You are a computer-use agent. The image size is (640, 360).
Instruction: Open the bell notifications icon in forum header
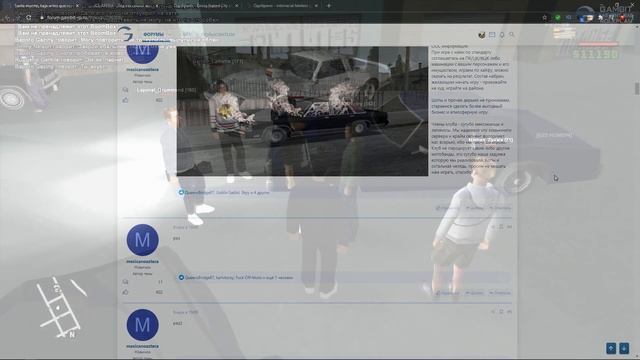(x=502, y=35)
